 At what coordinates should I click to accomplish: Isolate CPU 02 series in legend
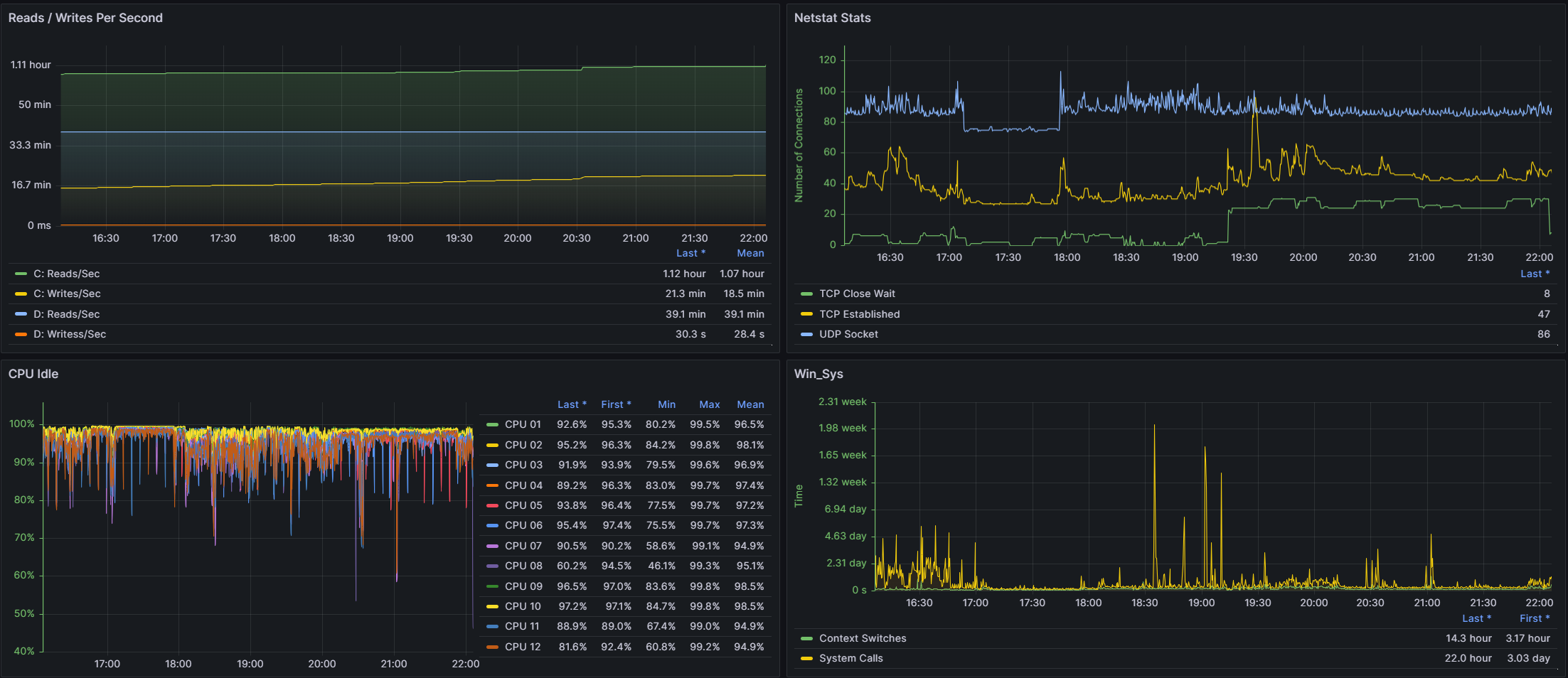tap(523, 445)
